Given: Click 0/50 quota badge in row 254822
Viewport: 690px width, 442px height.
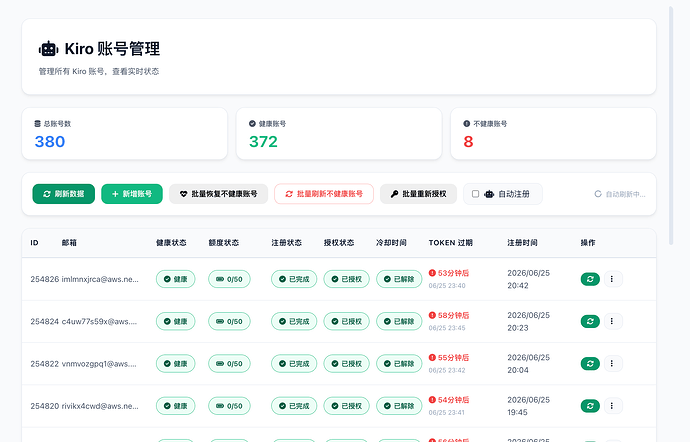Looking at the screenshot, I should point(229,364).
